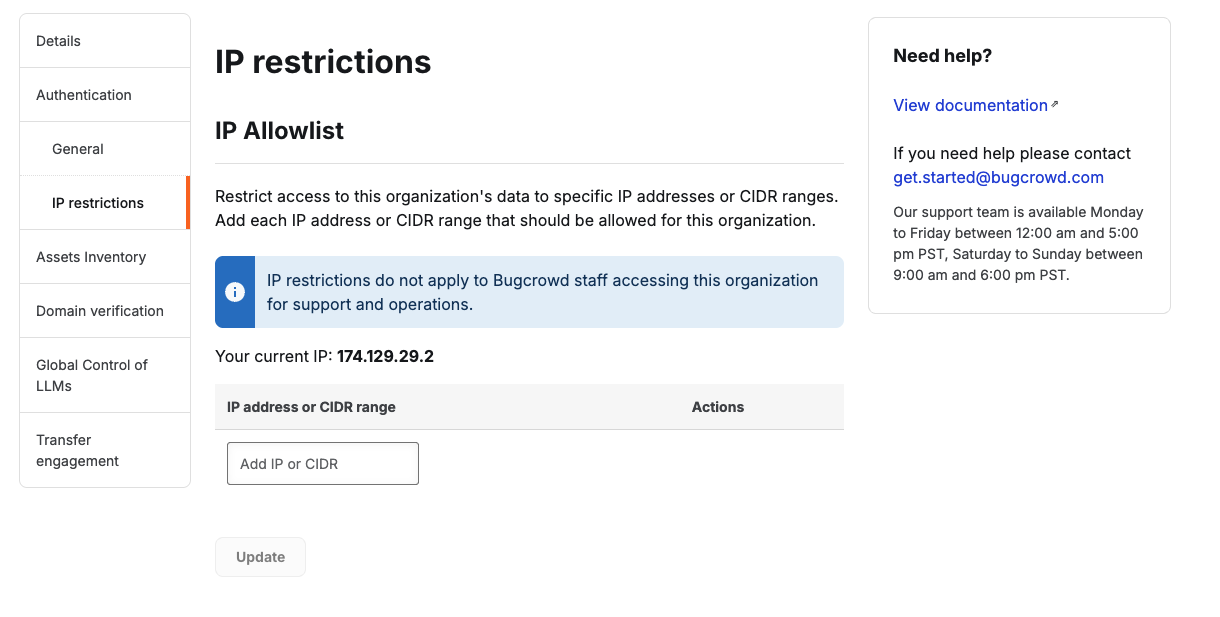Click the 'If you need help please contact' text
The height and width of the screenshot is (617, 1220).
tap(1012, 153)
